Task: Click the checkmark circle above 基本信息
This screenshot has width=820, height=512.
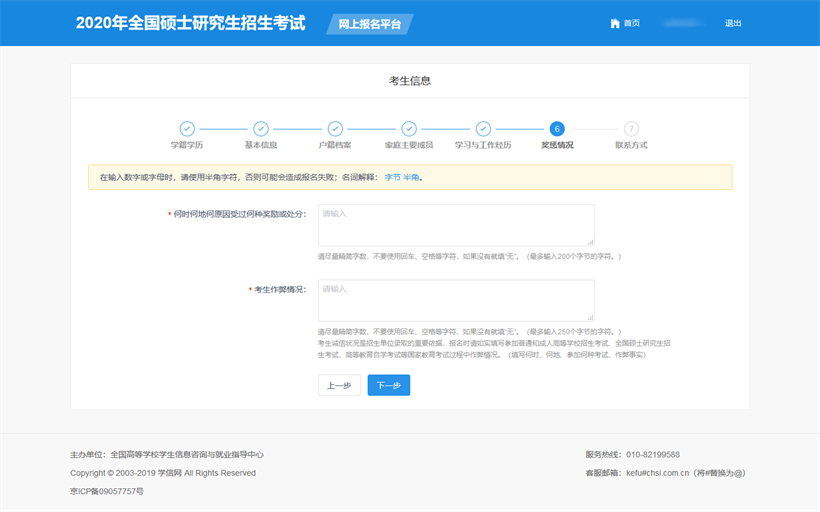Action: click(x=261, y=128)
